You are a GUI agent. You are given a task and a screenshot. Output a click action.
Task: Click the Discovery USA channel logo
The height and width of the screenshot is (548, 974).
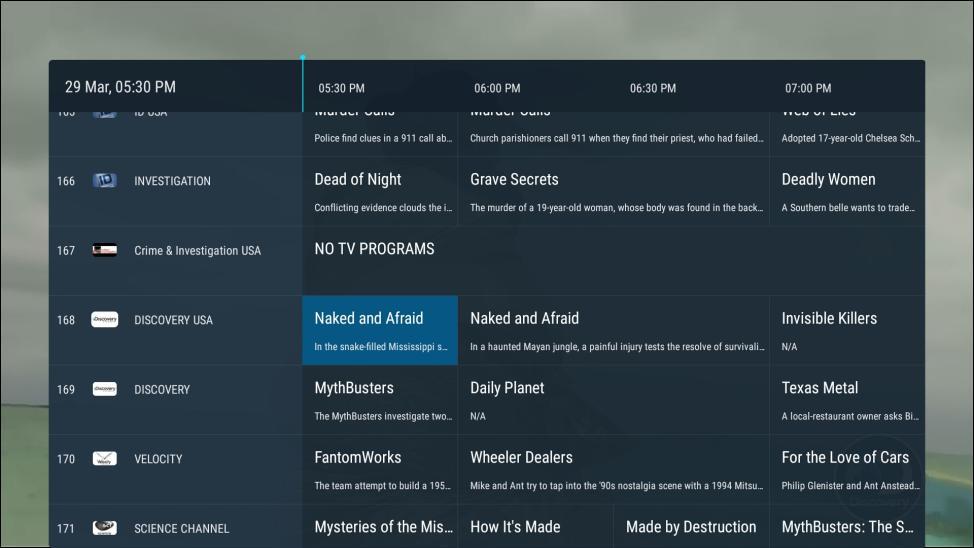coord(104,319)
